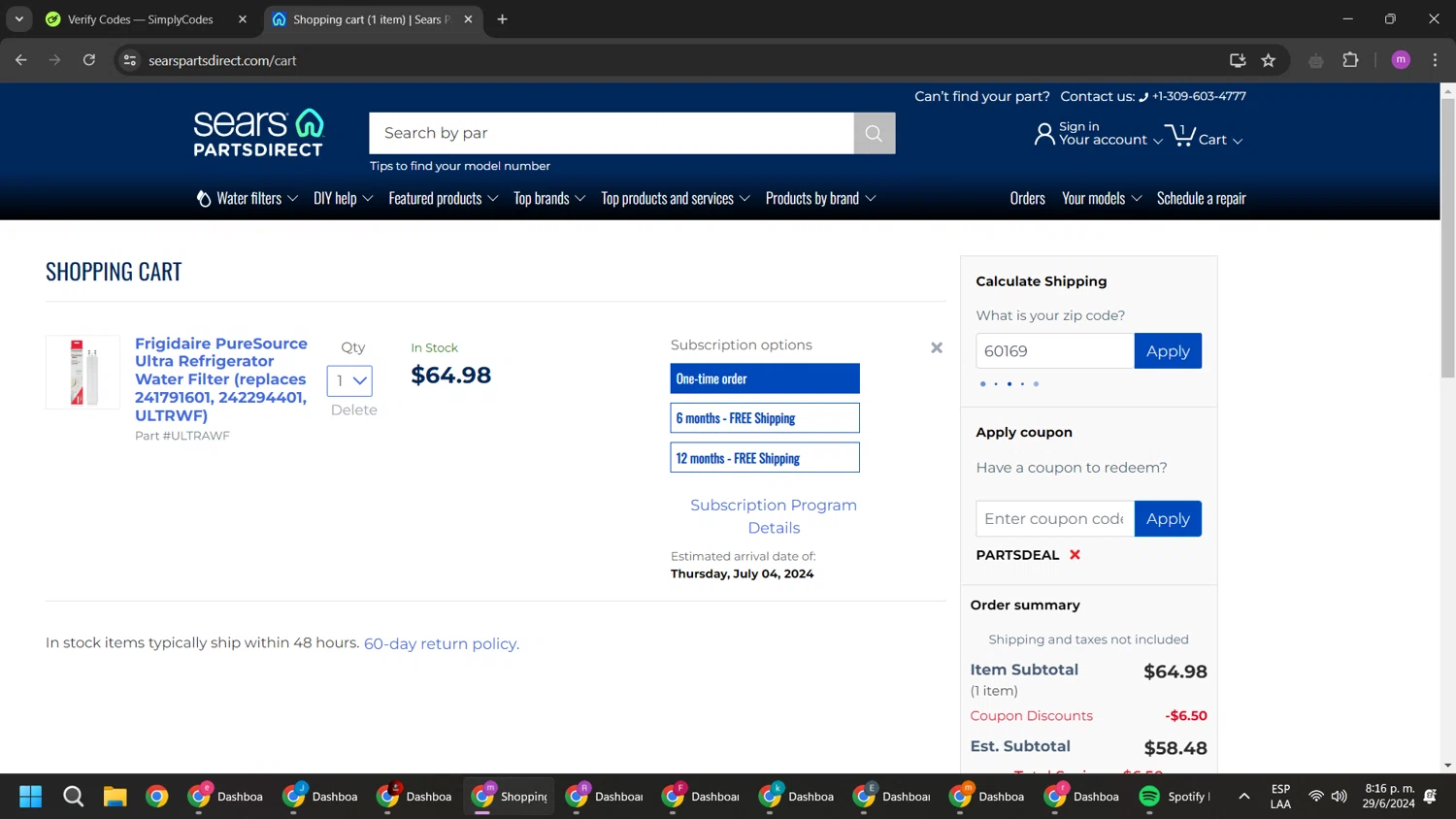Expand the DIY help menu
The image size is (1456, 819).
[344, 198]
